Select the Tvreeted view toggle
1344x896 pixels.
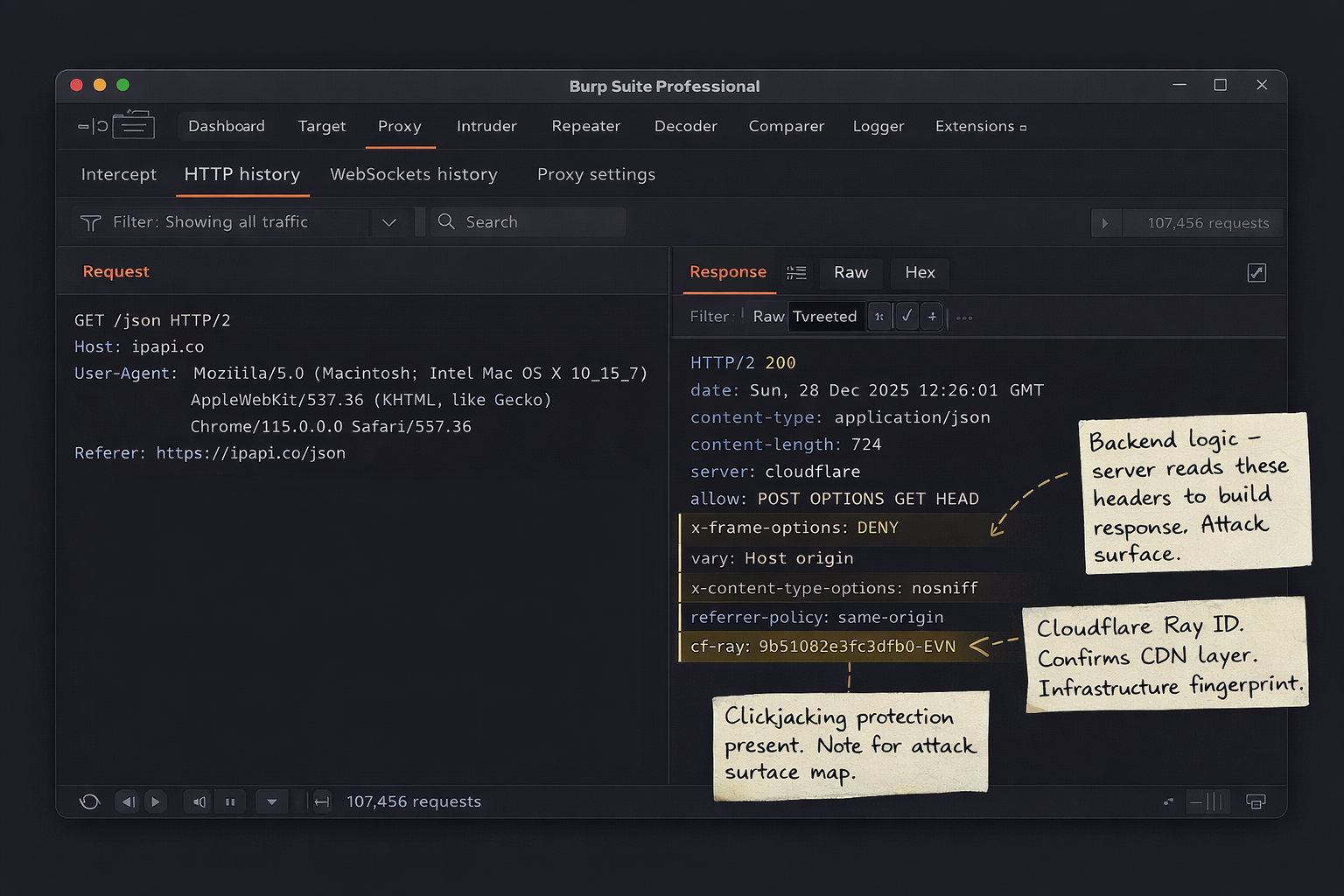[x=824, y=317]
